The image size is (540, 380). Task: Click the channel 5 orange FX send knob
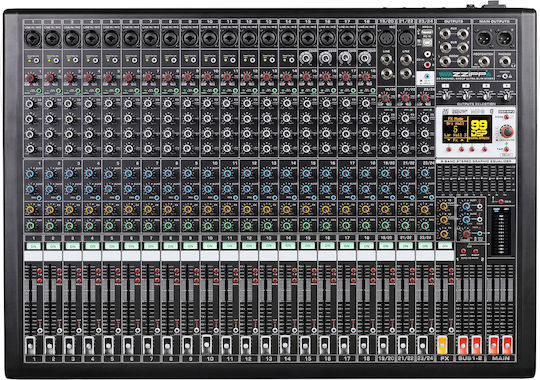click(109, 209)
